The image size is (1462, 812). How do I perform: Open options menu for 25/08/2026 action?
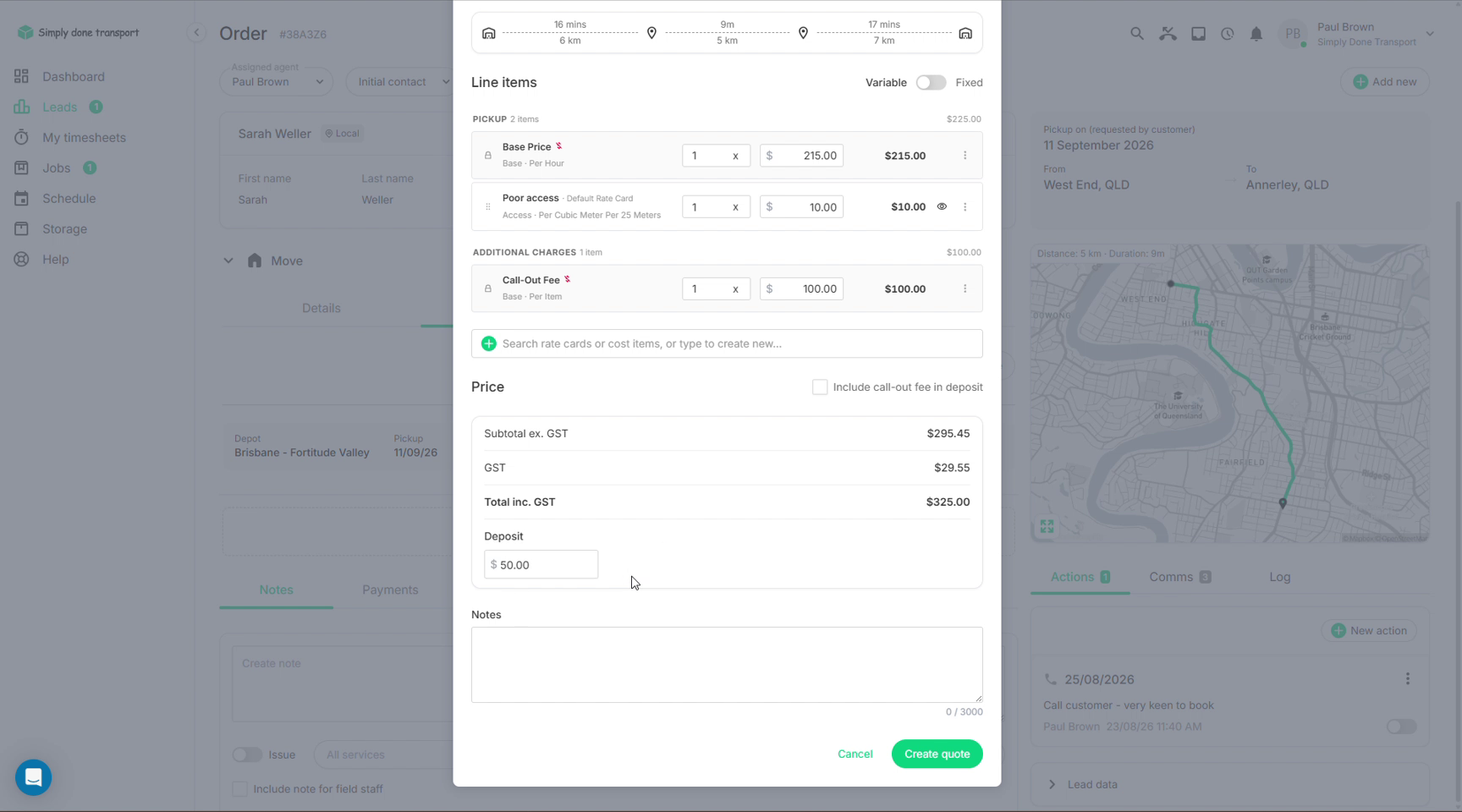click(x=1408, y=679)
